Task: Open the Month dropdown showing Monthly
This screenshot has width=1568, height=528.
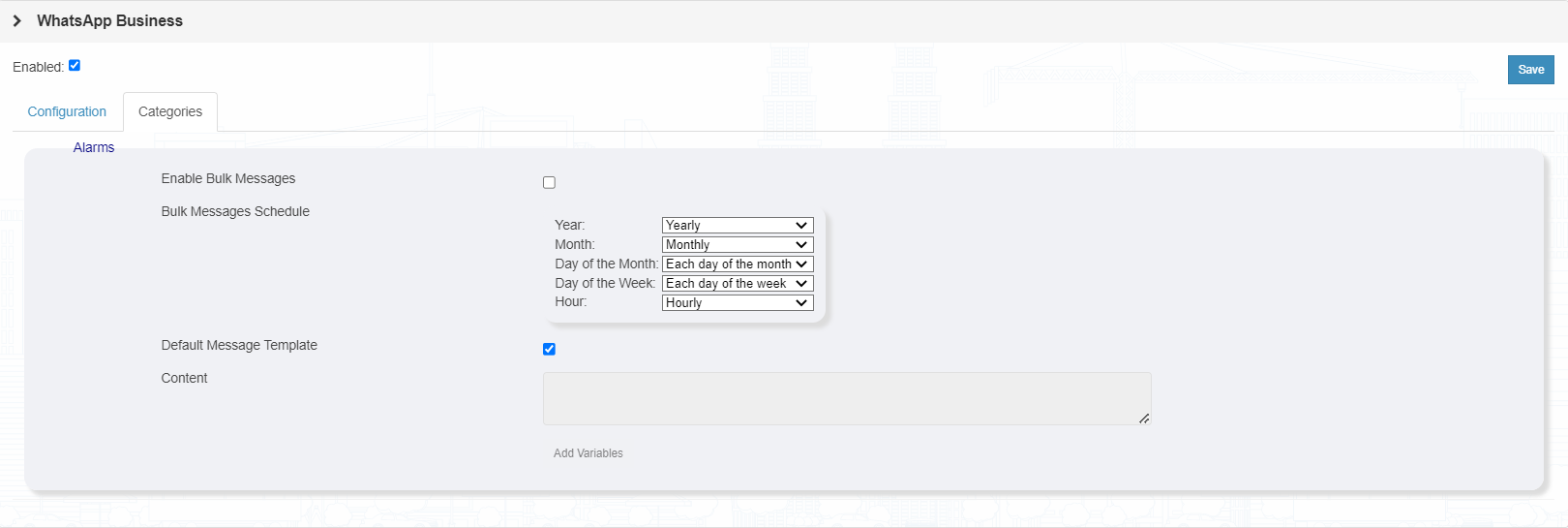Action: (x=738, y=244)
